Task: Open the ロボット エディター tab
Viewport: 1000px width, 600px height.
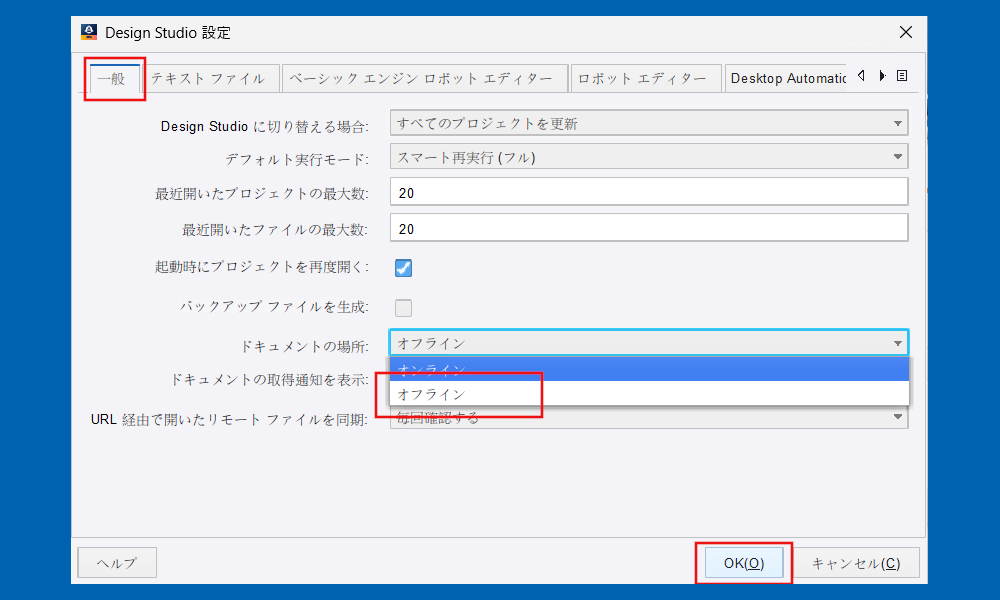Action: pos(645,78)
